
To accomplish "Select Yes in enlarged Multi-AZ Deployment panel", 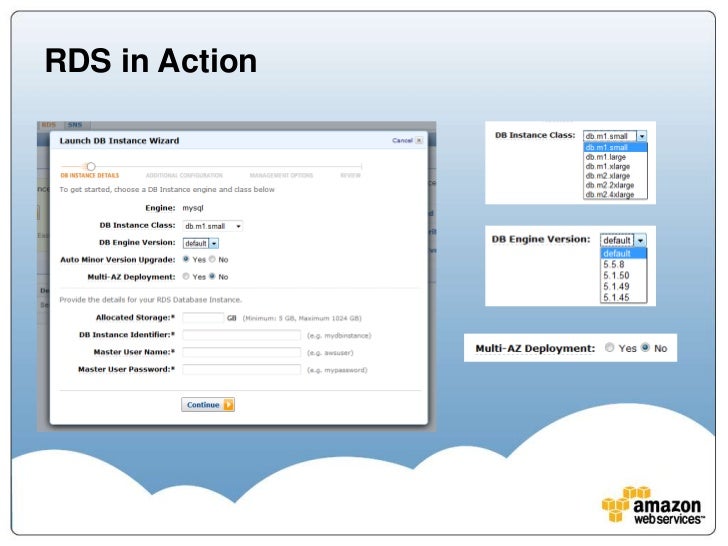I will click(x=610, y=347).
